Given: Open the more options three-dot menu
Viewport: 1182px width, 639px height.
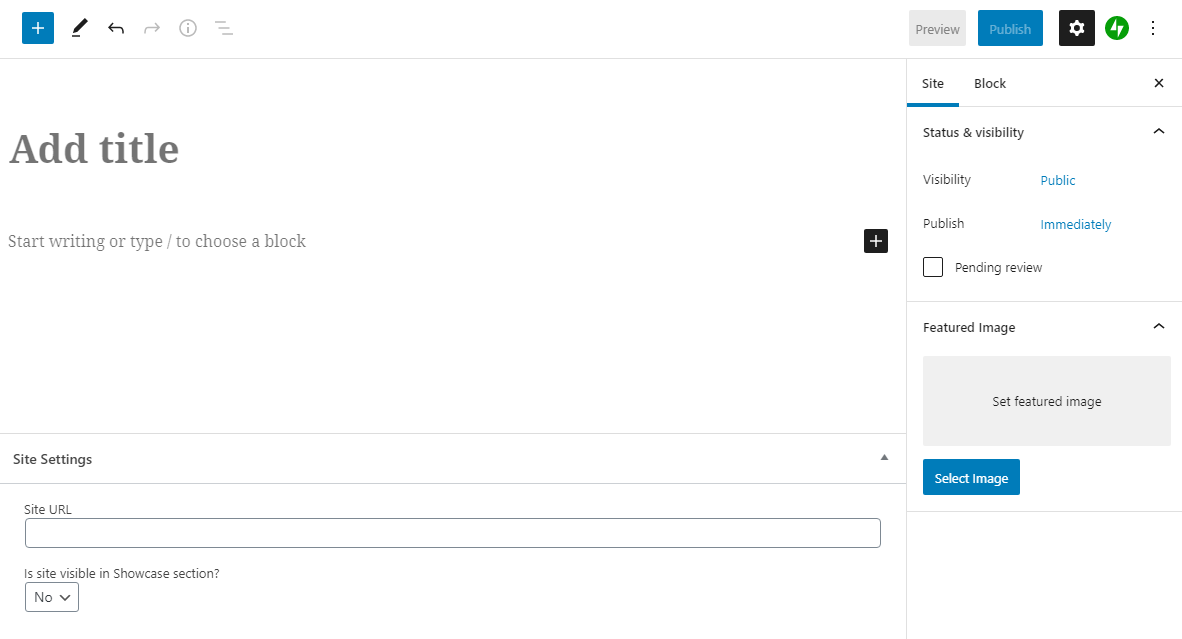Looking at the screenshot, I should [1153, 28].
